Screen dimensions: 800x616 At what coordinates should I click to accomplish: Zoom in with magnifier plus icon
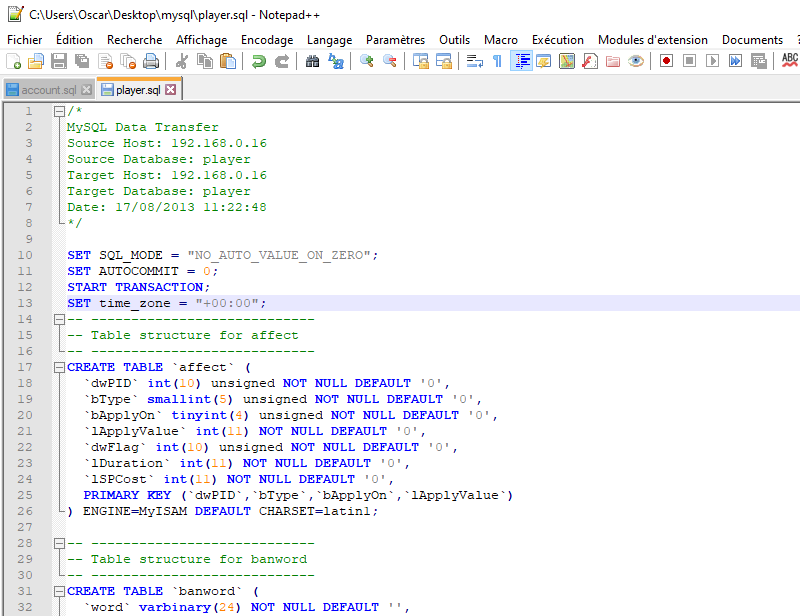click(366, 61)
